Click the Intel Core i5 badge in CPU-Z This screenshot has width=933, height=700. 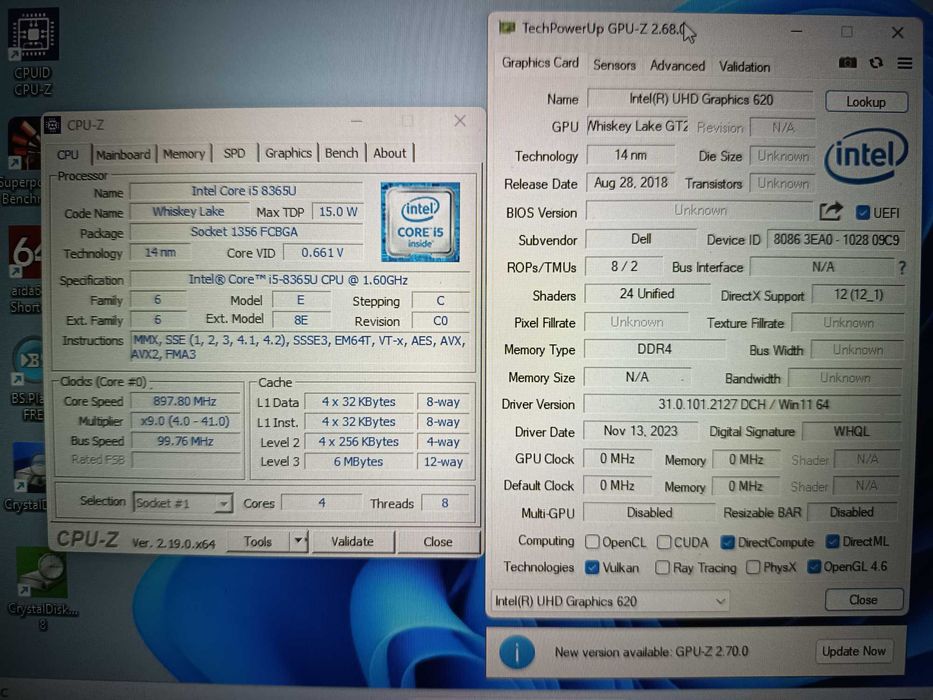420,222
